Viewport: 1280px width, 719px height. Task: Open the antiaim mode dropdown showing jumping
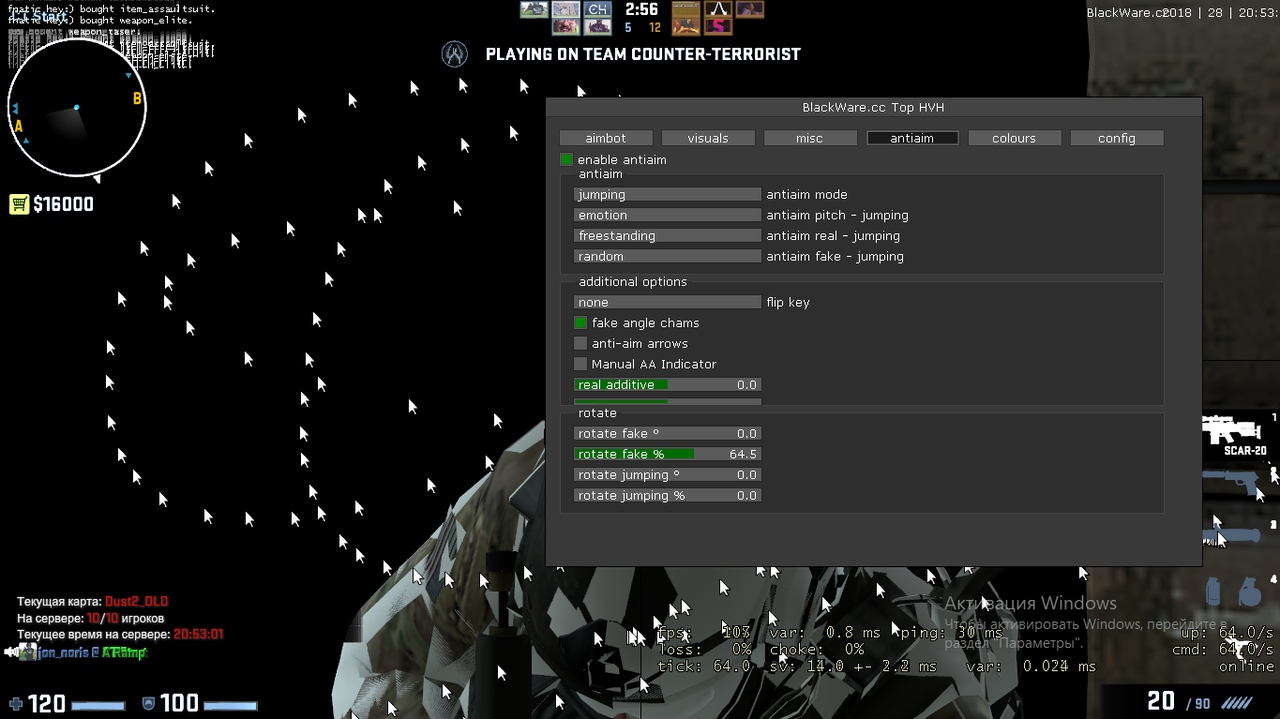pos(668,195)
